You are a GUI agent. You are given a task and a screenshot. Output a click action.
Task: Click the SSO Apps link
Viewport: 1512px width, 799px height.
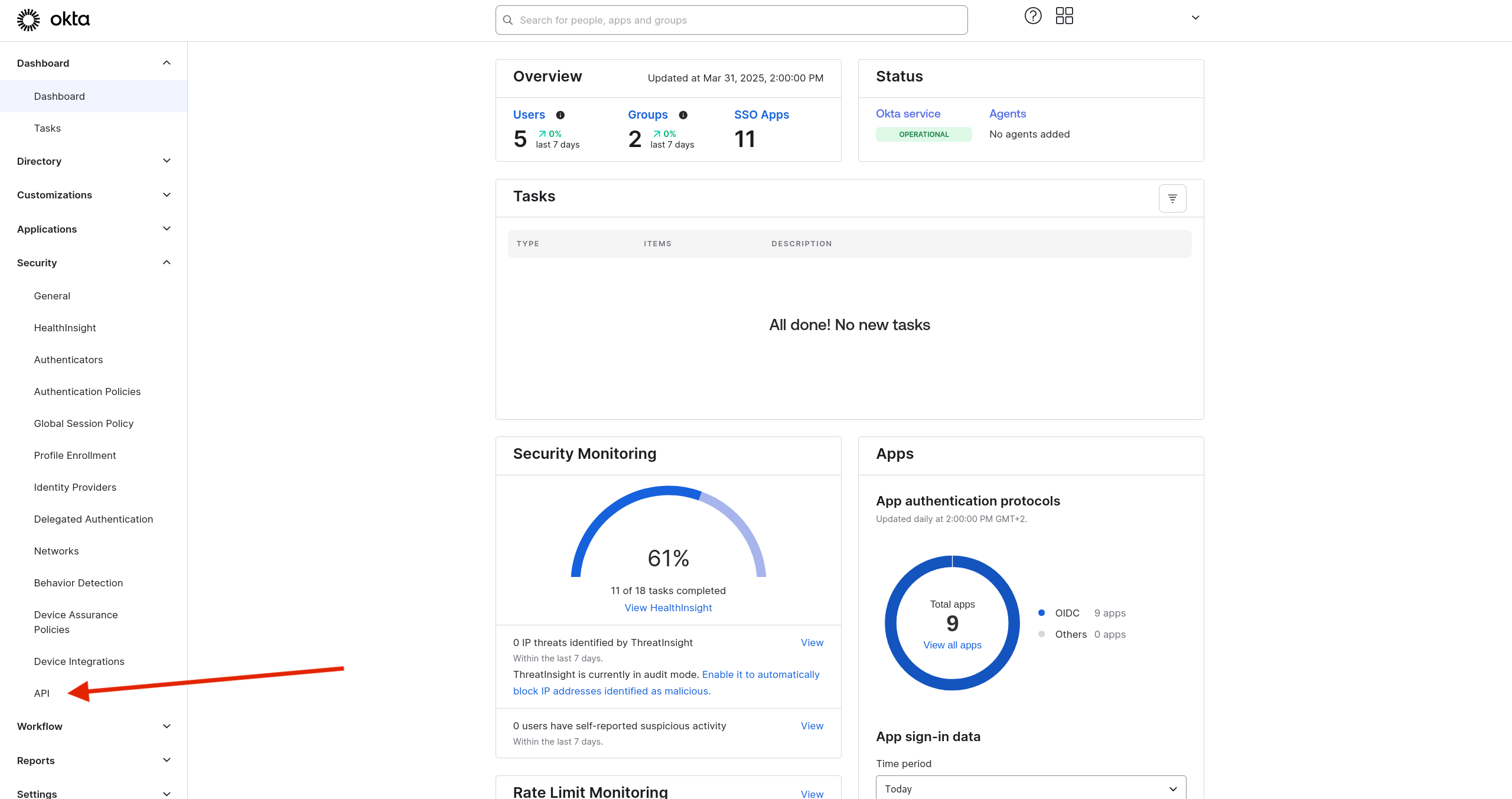(761, 115)
